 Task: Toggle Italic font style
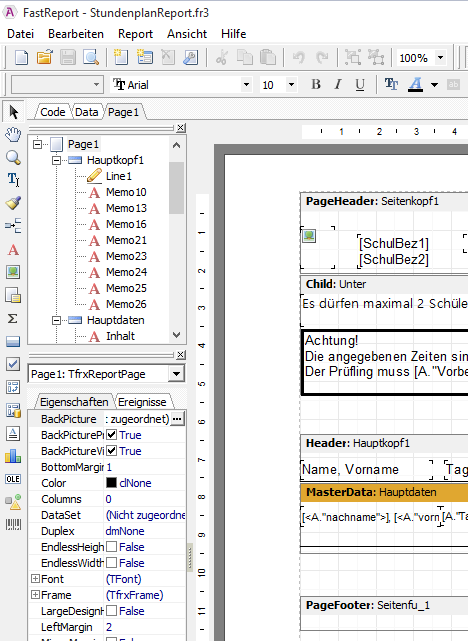tap(338, 84)
